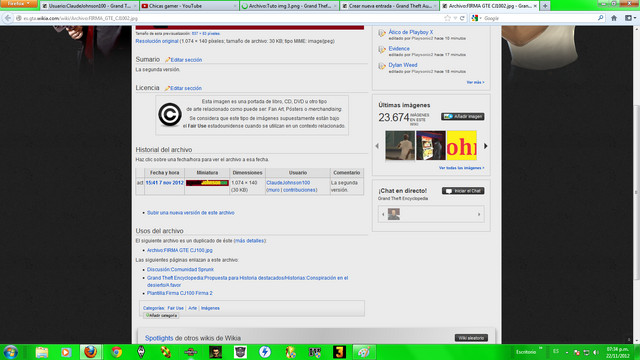Screen dimensions: 640x360
Task: Launch Google Chrome from taskbar
Action: 116,352
